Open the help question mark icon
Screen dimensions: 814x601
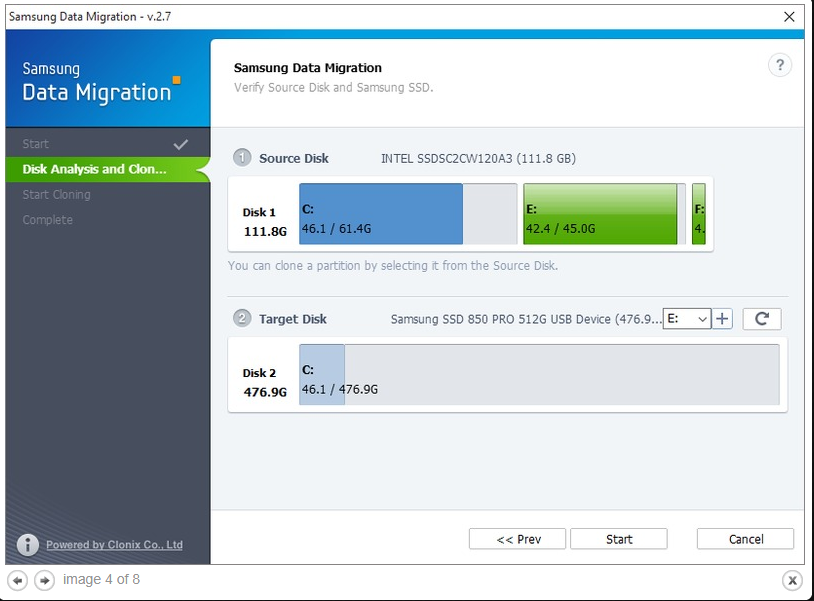point(780,65)
